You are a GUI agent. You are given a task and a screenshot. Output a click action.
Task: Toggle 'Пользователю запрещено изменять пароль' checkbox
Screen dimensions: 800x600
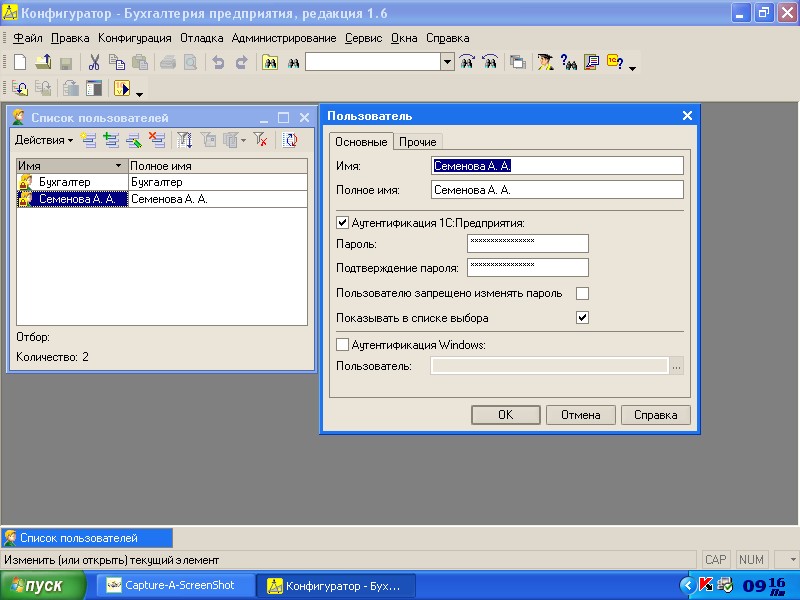point(582,293)
